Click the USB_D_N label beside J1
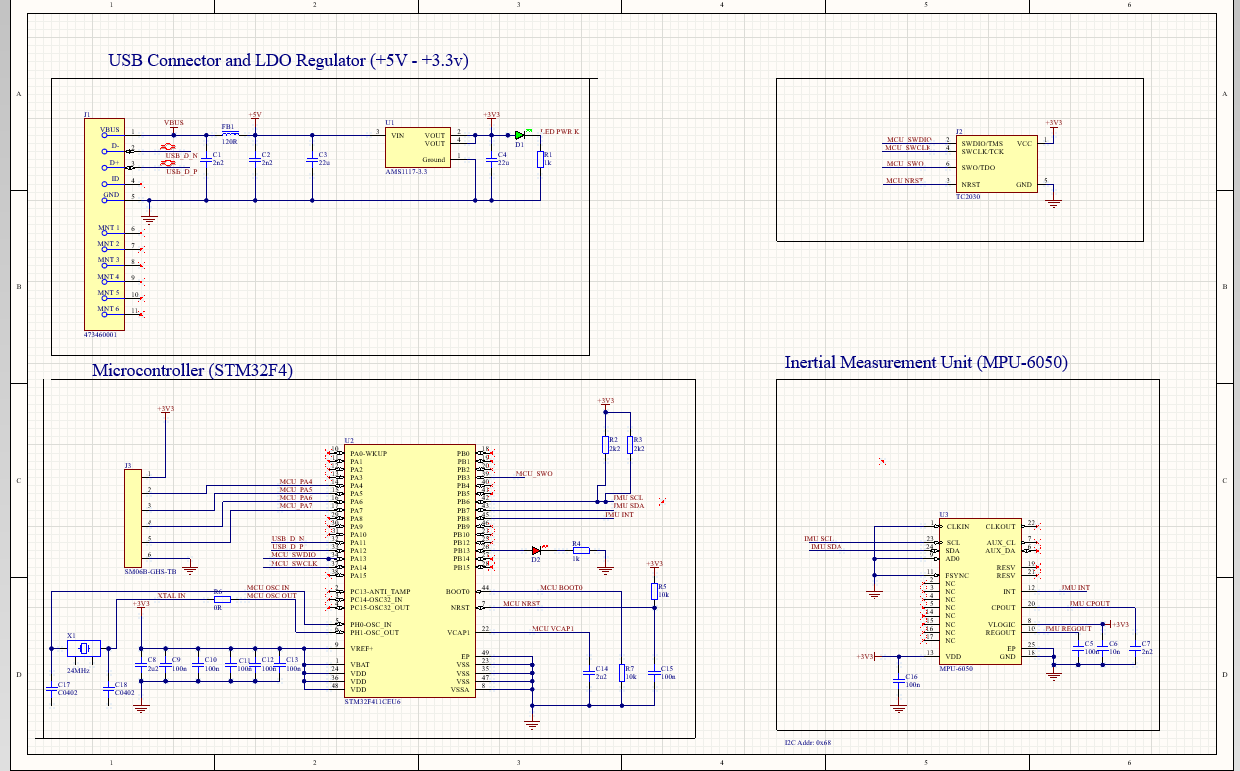Viewport: 1240px width, 771px height. 181,156
